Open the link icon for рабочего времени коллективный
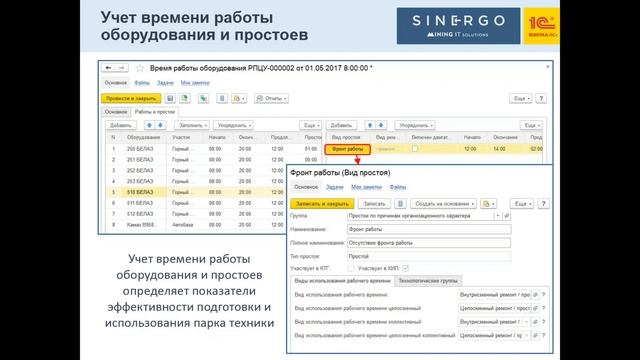This screenshot has height=360, width=640. pyautogui.click(x=535, y=322)
